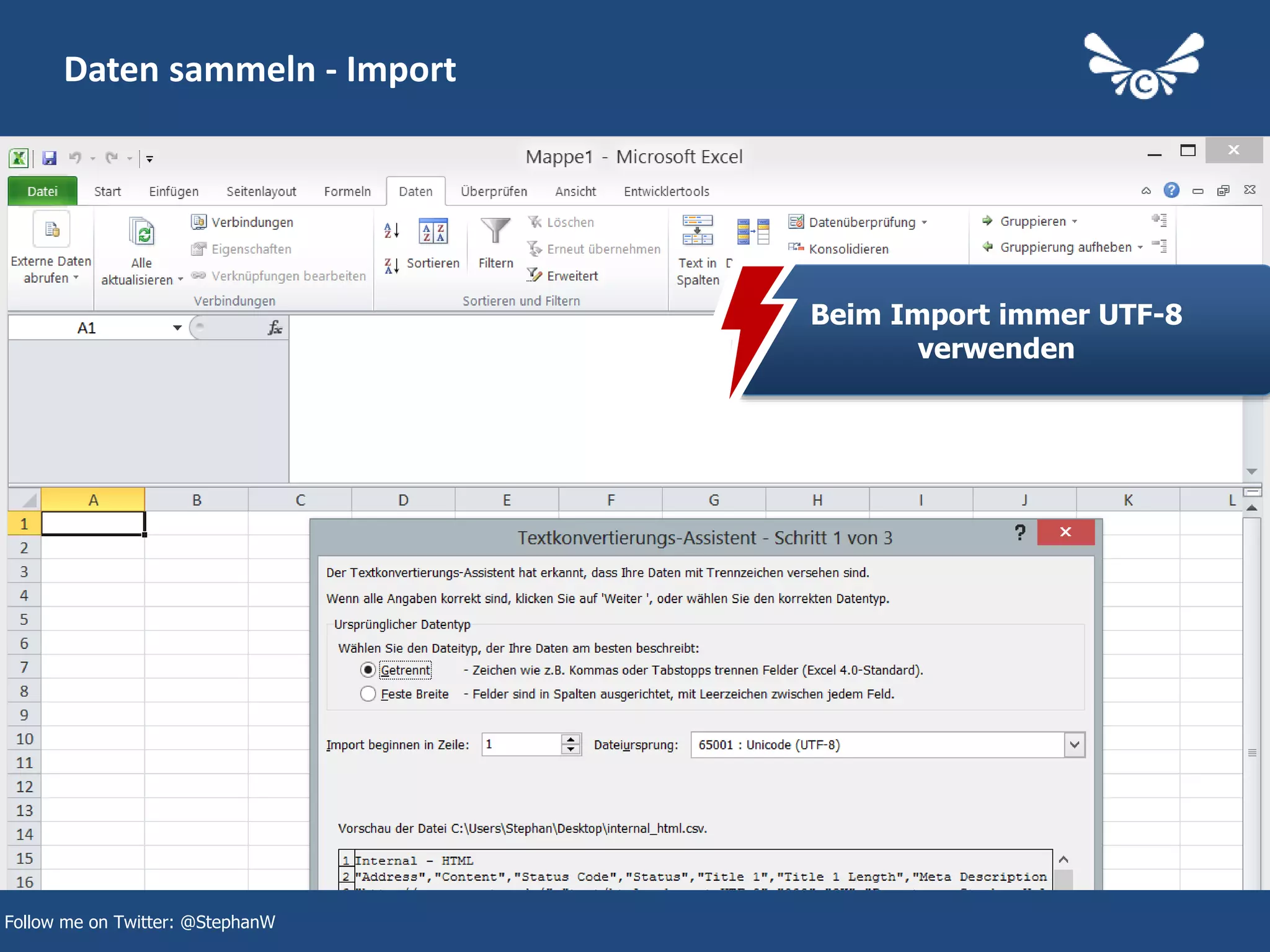Click the Redo arrow icon

(112, 158)
